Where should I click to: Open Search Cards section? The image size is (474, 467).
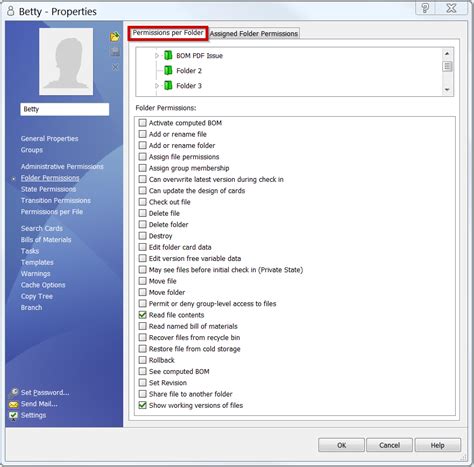(x=42, y=228)
